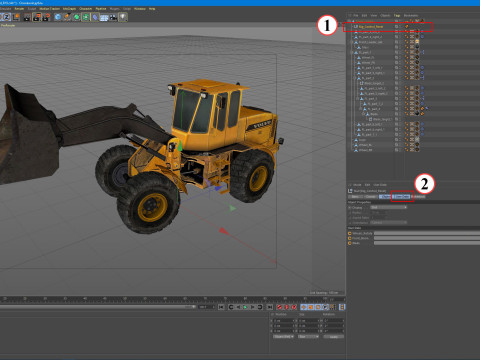
Task: Open Object (Rel) dropdown in Coordinates manager
Action: (x=283, y=337)
